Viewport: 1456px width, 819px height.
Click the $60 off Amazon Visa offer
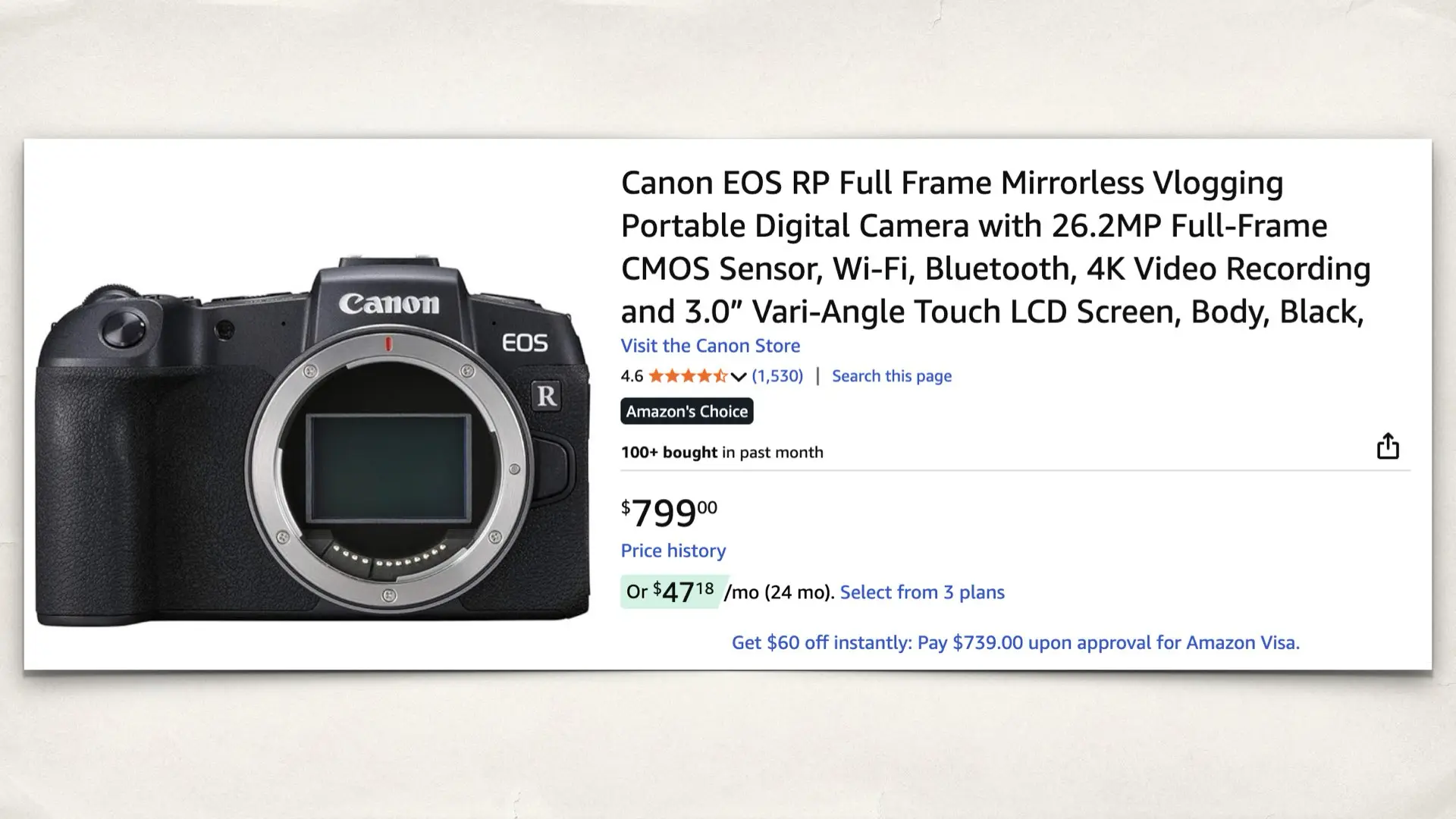pyautogui.click(x=1015, y=642)
